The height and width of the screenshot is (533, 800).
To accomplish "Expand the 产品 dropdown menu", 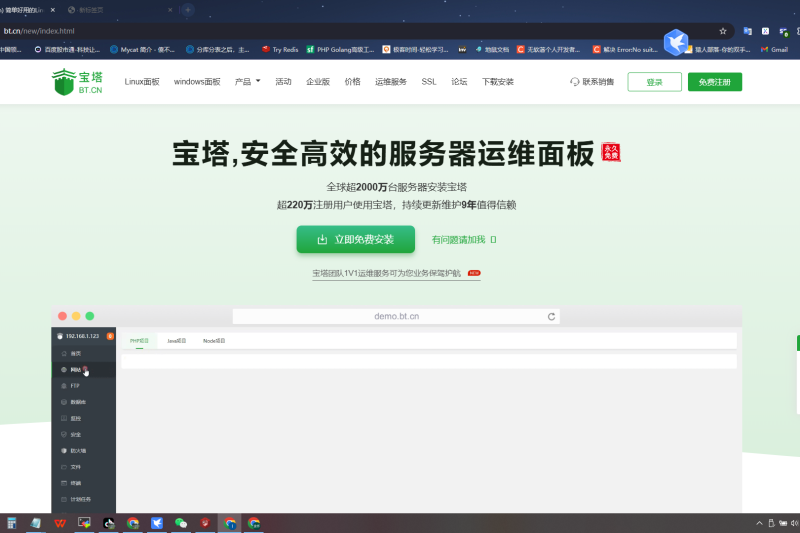I will coord(247,82).
